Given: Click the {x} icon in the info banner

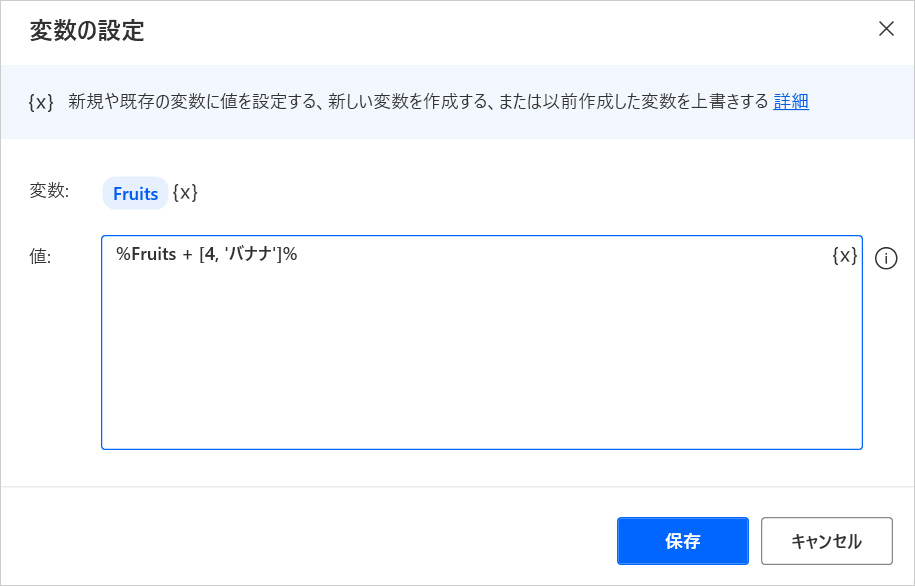Looking at the screenshot, I should point(41,102).
